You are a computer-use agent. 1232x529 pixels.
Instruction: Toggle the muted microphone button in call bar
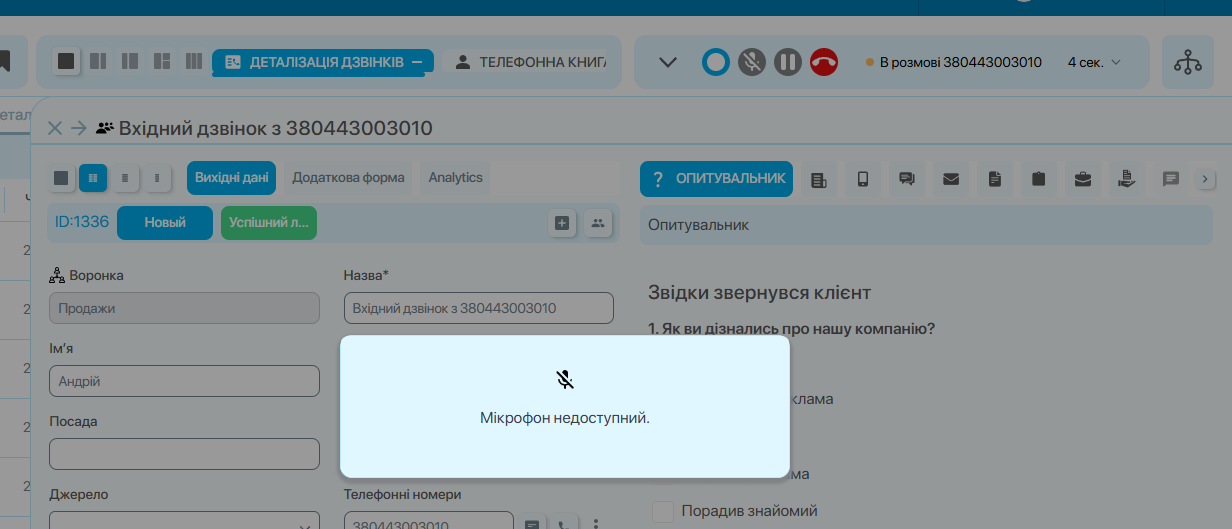click(752, 62)
